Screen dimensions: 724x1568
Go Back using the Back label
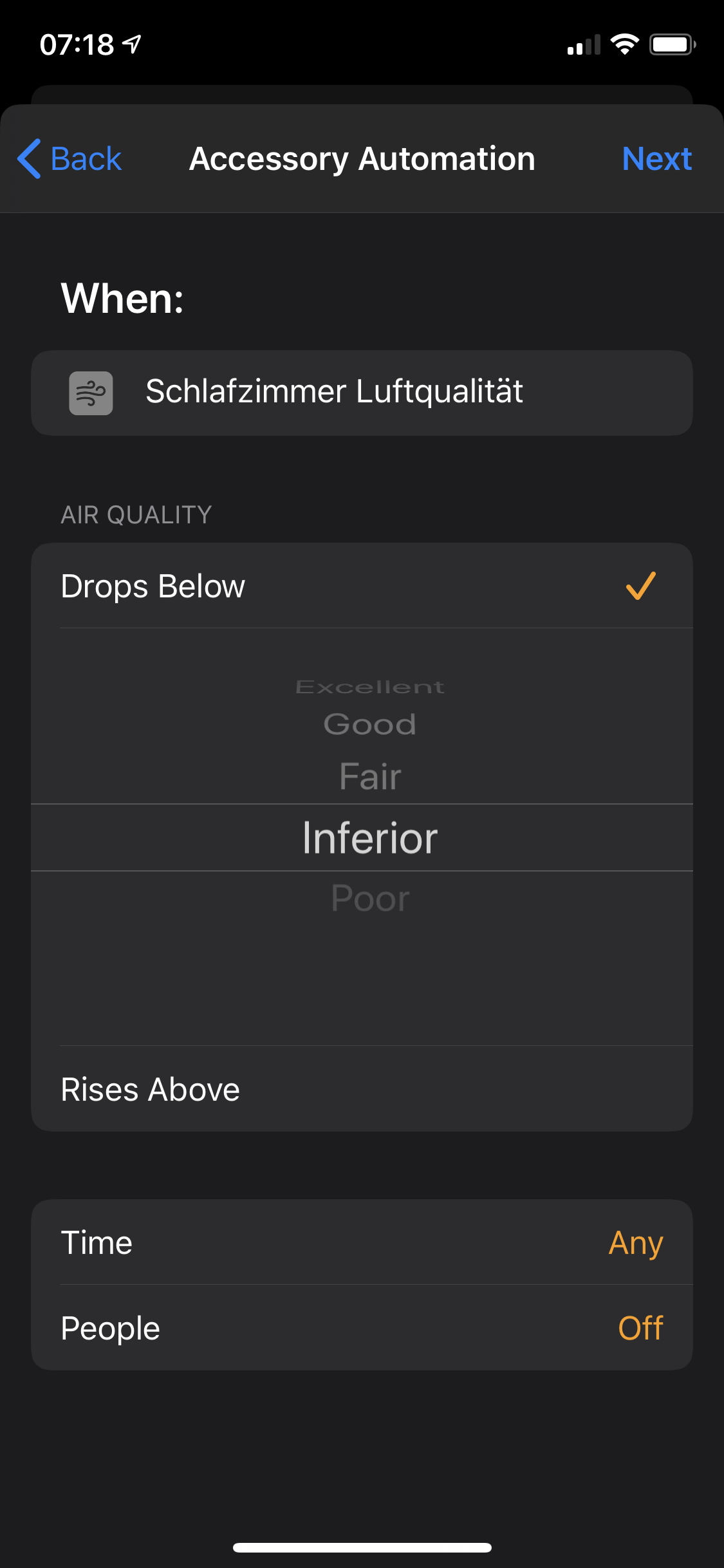point(86,159)
